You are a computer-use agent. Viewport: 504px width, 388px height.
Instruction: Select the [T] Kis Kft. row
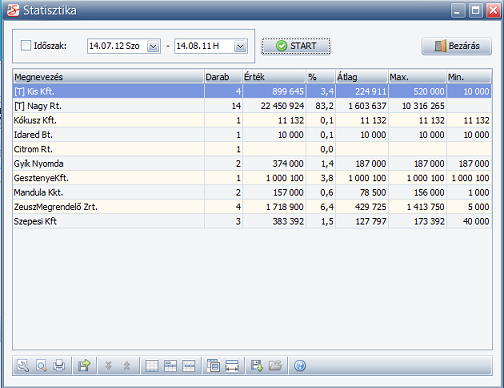click(252, 91)
